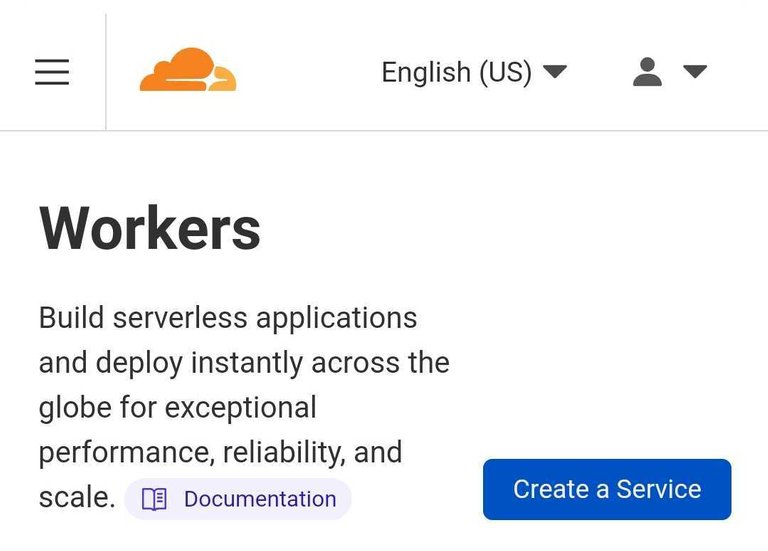This screenshot has height=551, width=768.
Task: Open the Documentation link
Action: pos(259,499)
